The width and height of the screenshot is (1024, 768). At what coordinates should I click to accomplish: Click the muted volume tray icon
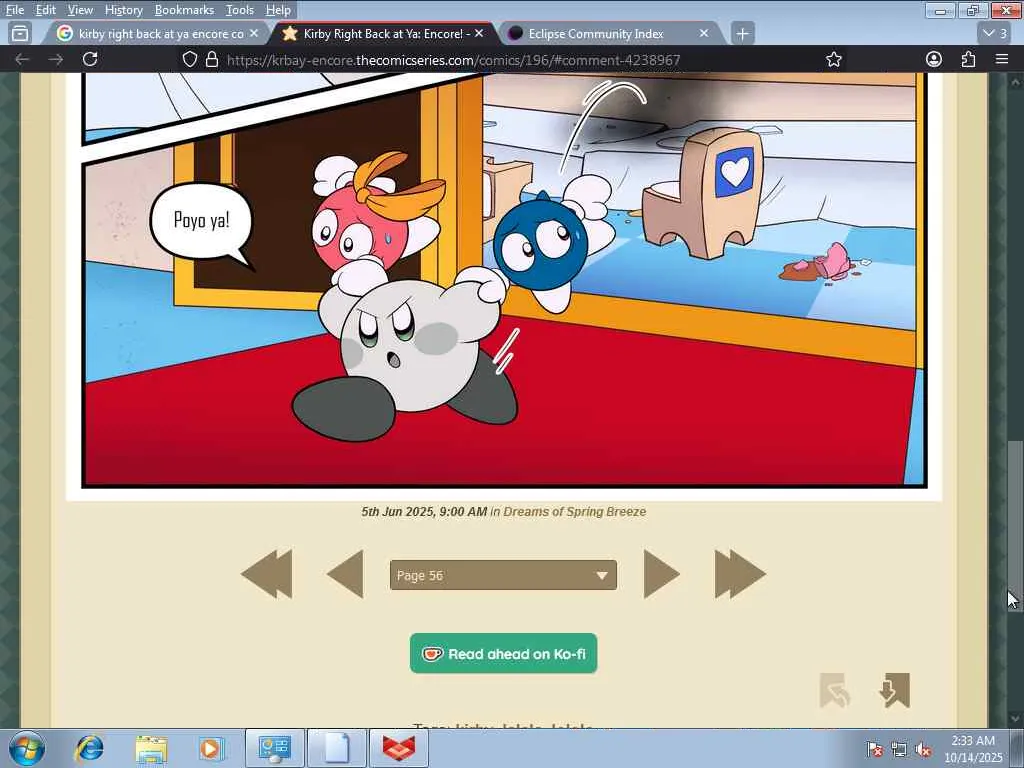[923, 750]
